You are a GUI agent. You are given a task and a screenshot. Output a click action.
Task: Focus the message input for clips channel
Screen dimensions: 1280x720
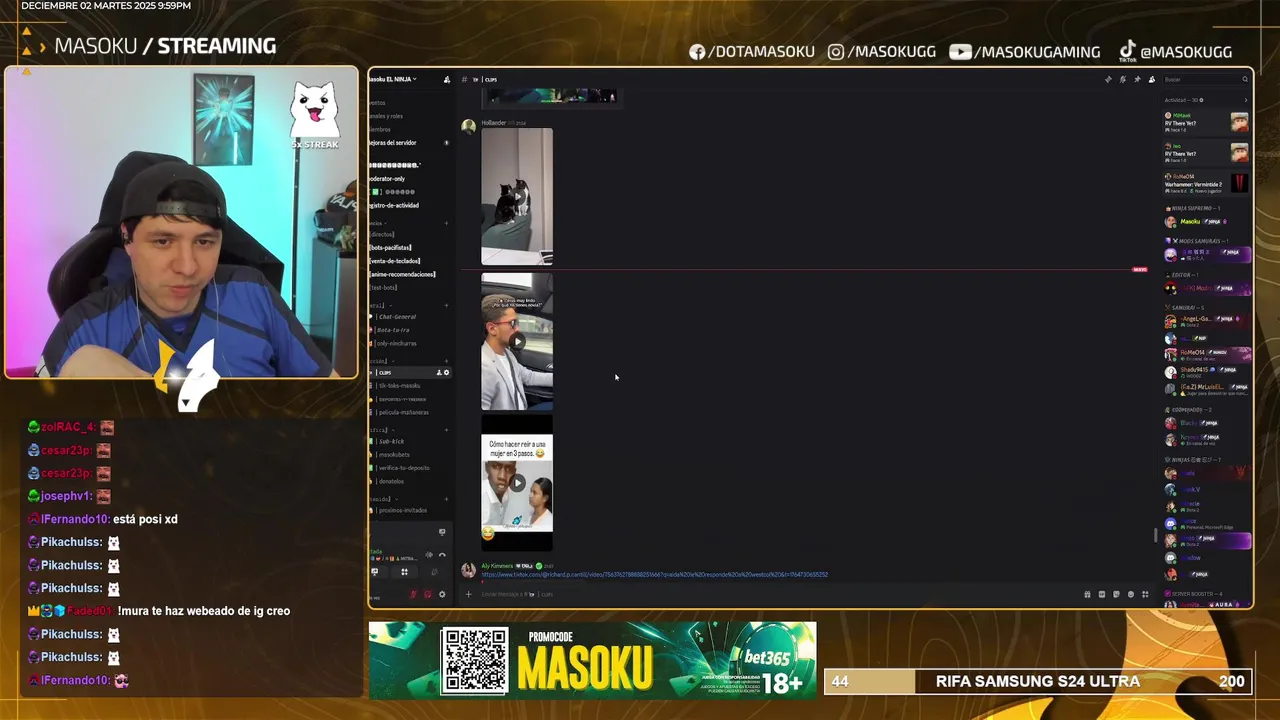(x=770, y=594)
